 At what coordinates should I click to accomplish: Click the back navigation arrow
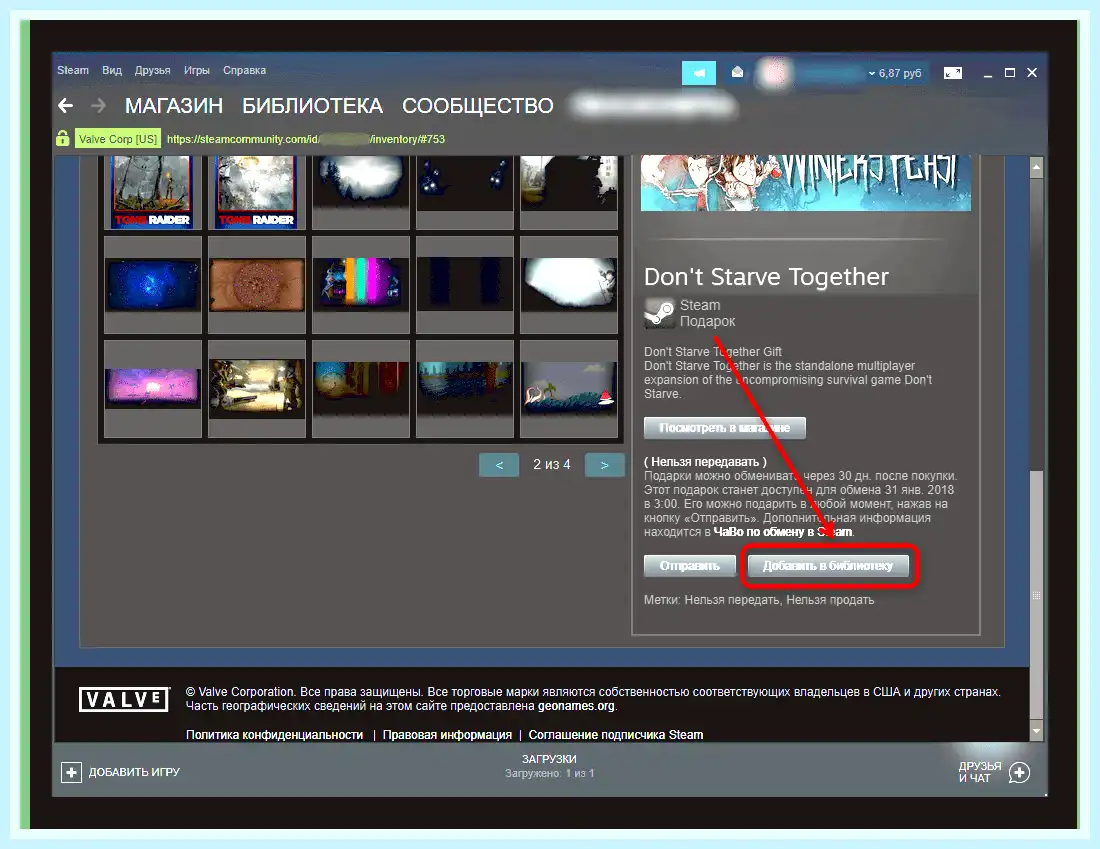click(65, 106)
